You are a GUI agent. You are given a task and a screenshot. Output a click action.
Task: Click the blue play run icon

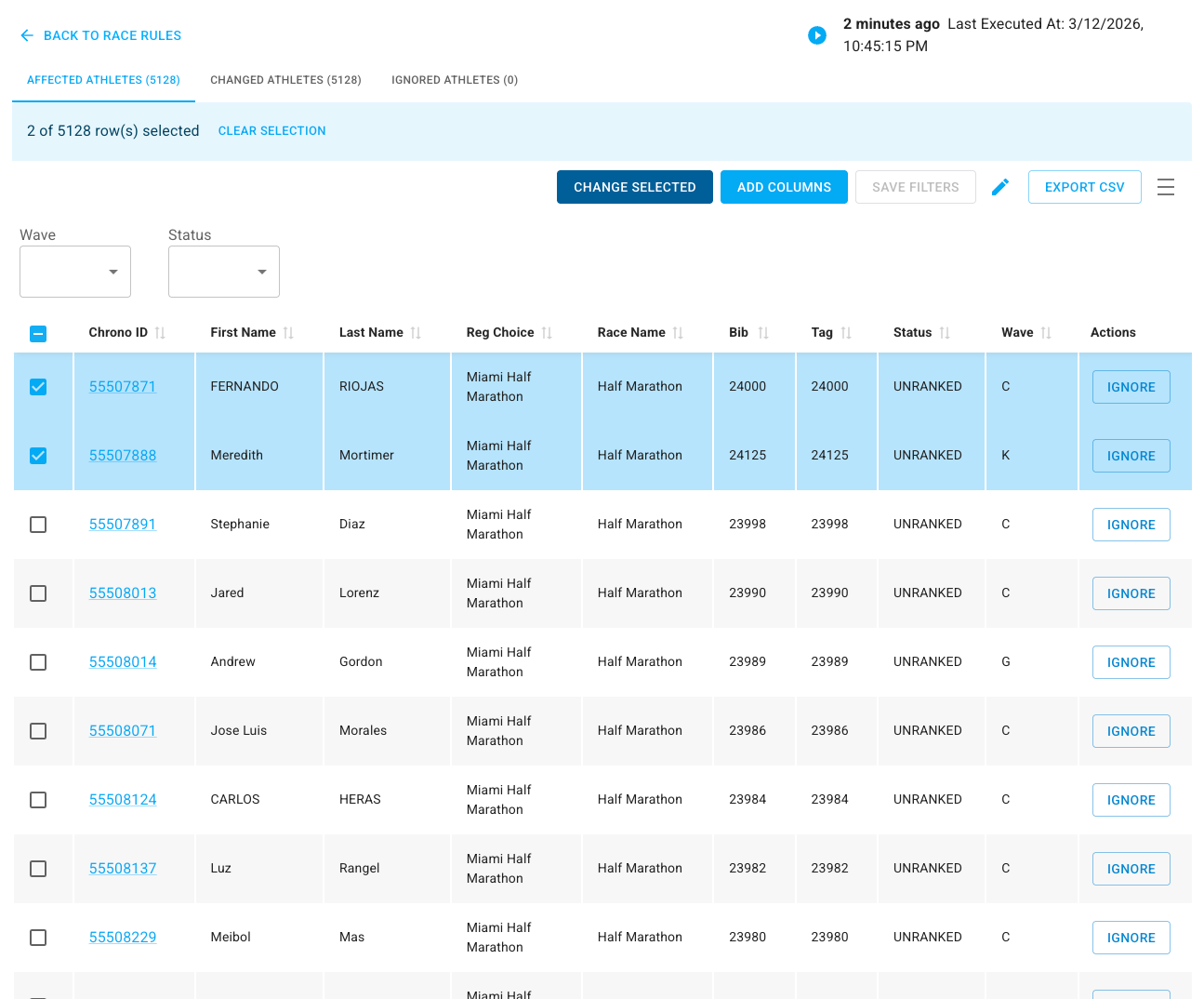817,35
